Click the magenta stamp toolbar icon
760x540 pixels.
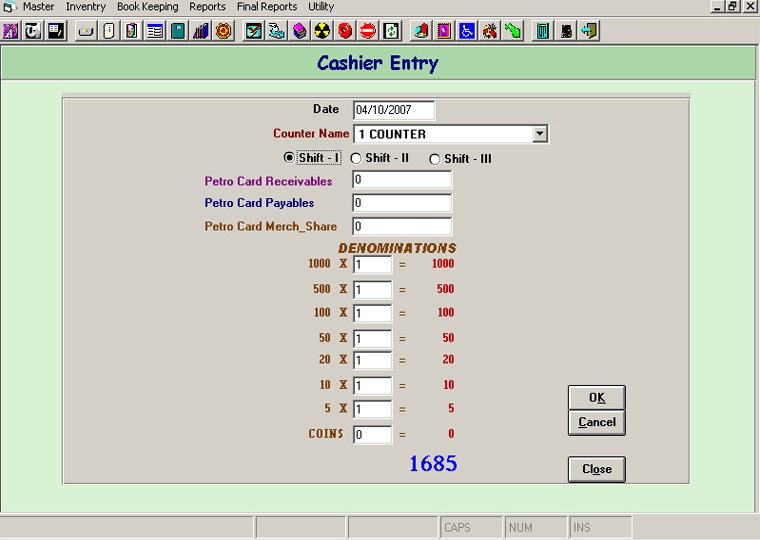(x=444, y=31)
